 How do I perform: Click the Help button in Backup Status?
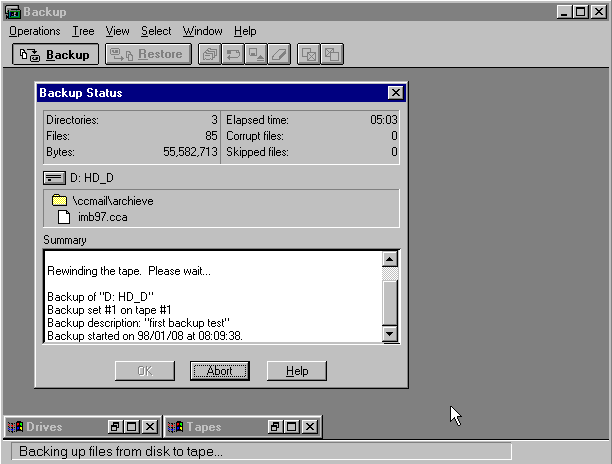(x=297, y=371)
